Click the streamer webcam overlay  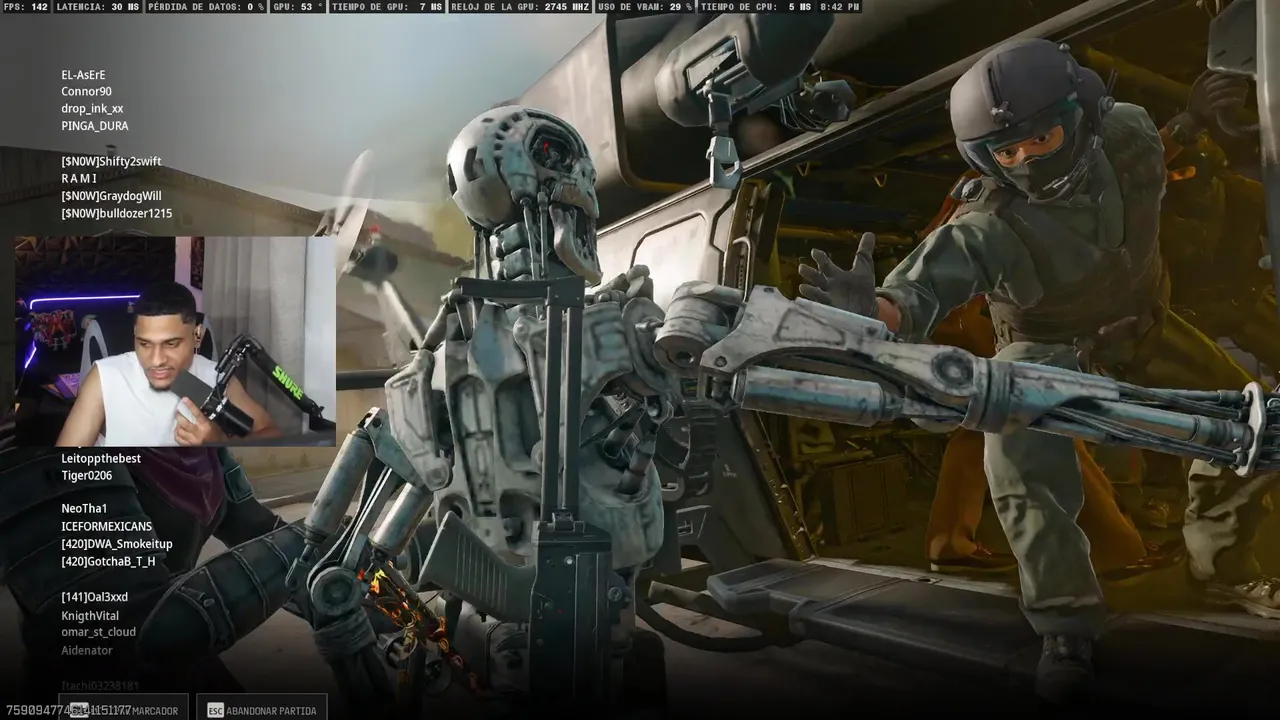click(x=175, y=341)
